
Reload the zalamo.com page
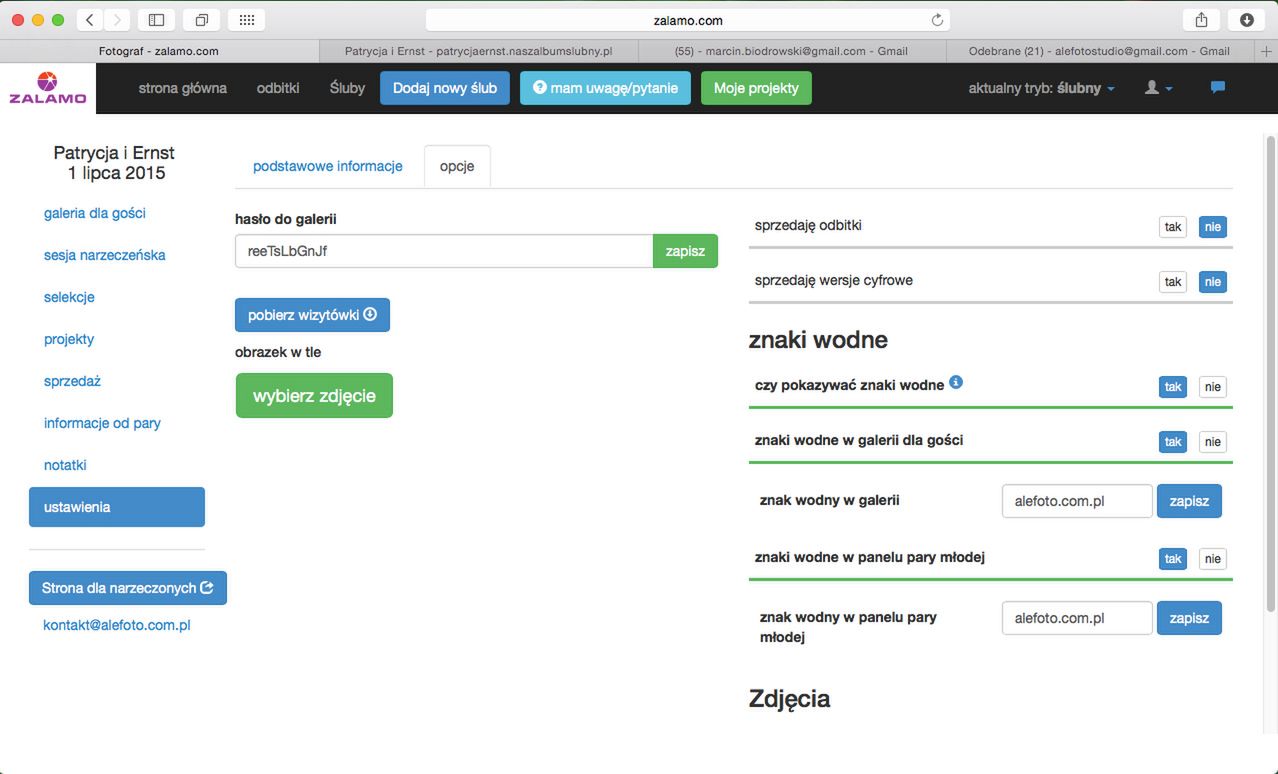tap(937, 20)
